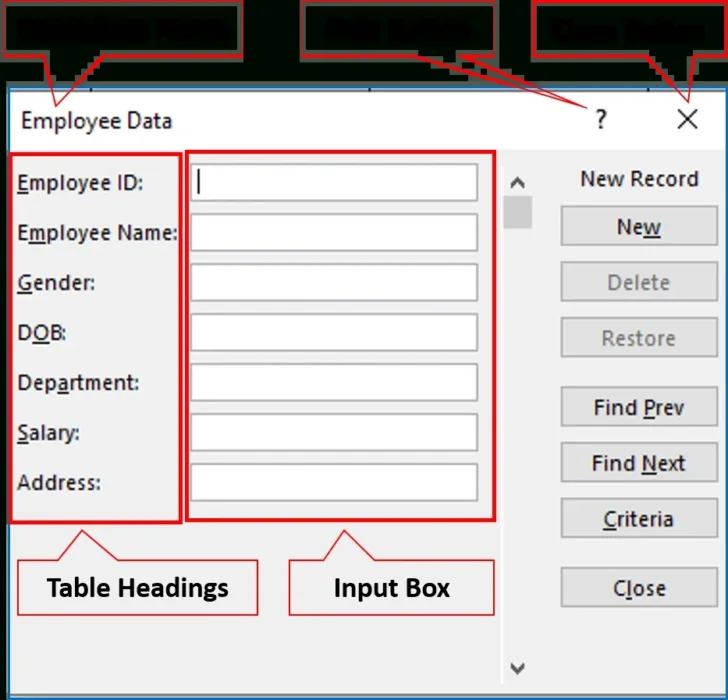Click the scrollbar down arrow
728x700 pixels.
(518, 668)
